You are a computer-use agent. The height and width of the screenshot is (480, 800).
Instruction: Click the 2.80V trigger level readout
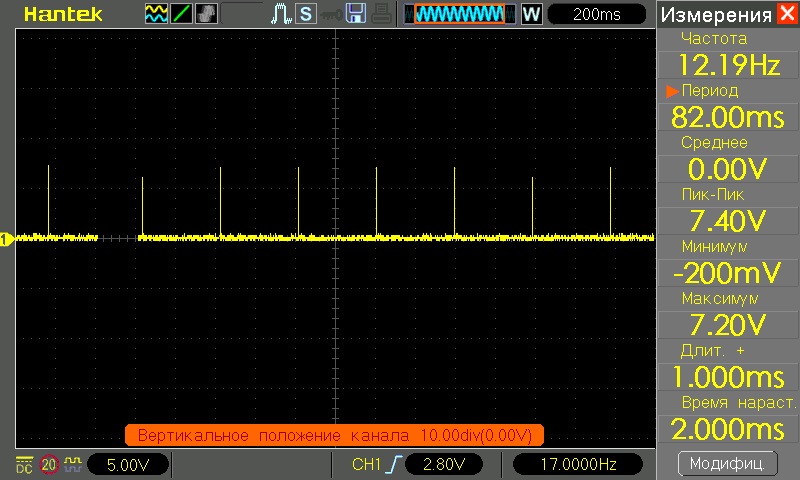443,464
